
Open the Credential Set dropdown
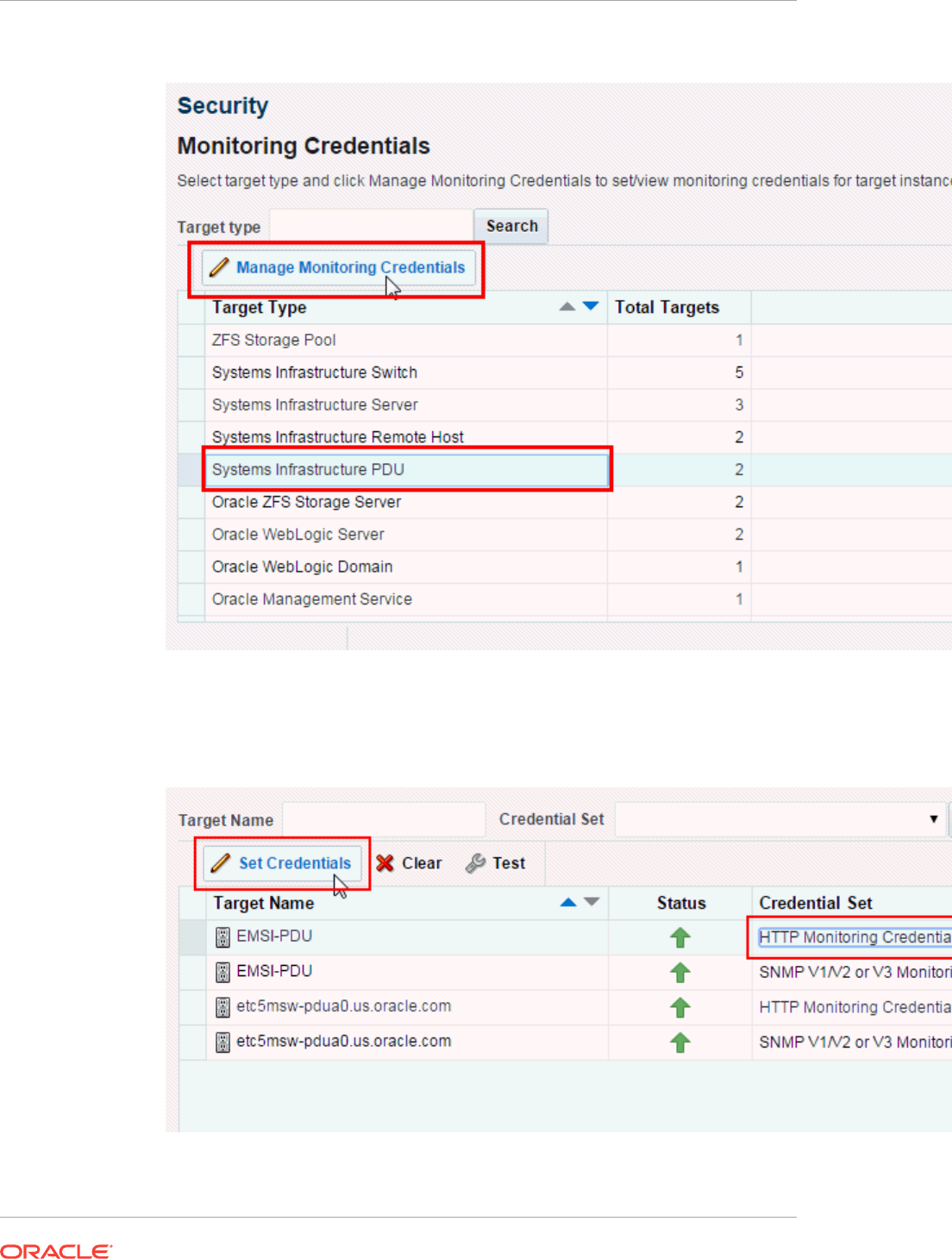coord(933,819)
